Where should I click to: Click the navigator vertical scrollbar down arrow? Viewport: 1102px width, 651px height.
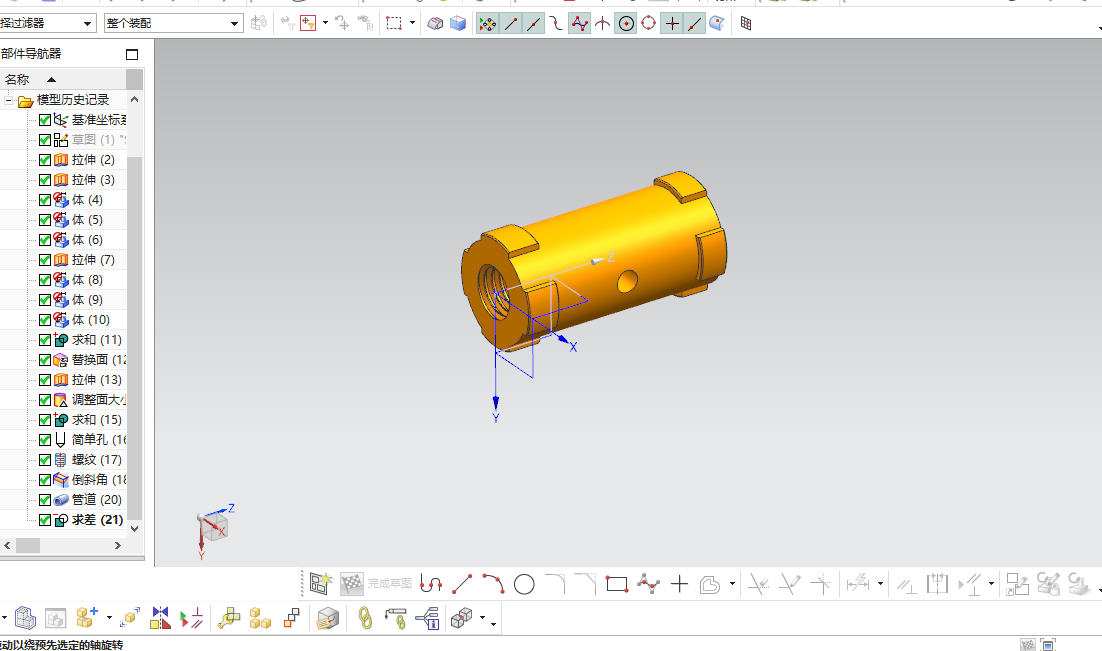[135, 529]
